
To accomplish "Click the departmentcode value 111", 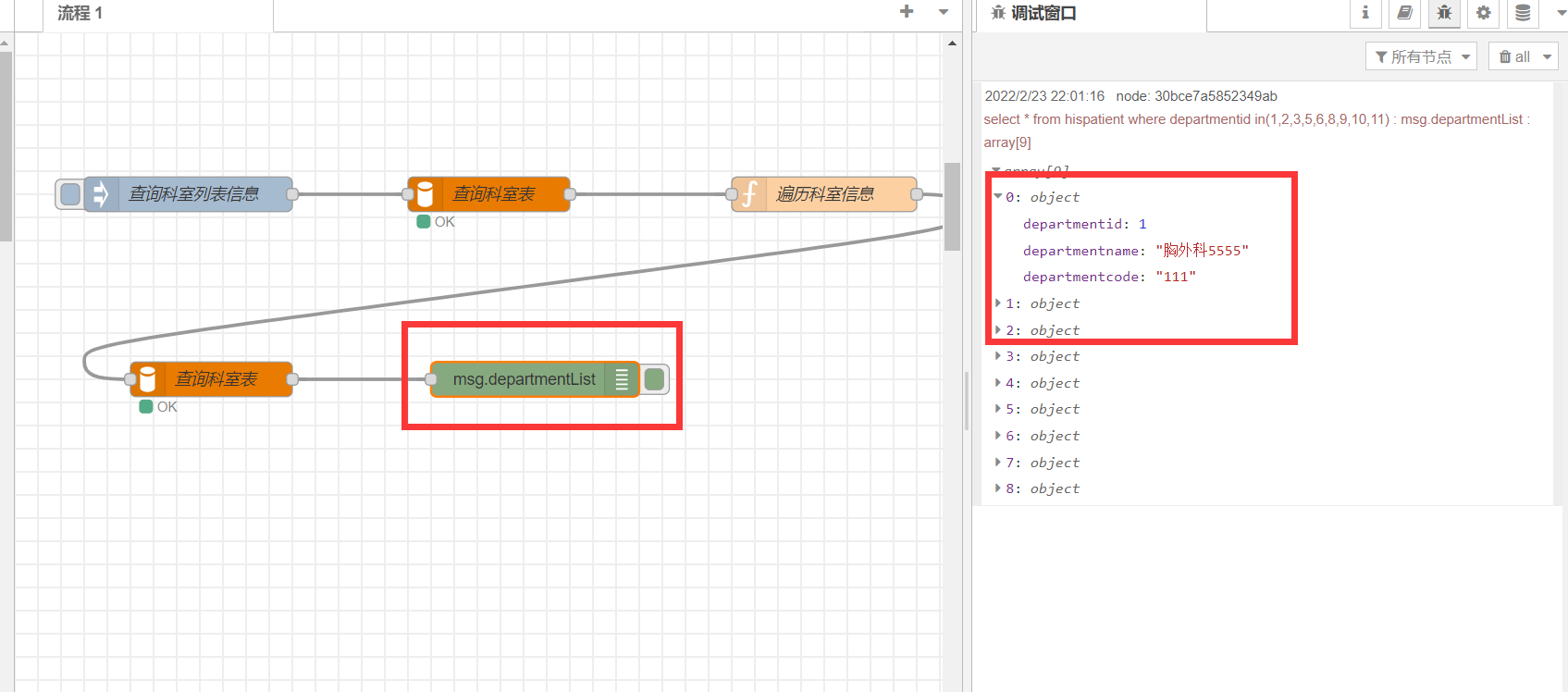I will coord(1176,277).
